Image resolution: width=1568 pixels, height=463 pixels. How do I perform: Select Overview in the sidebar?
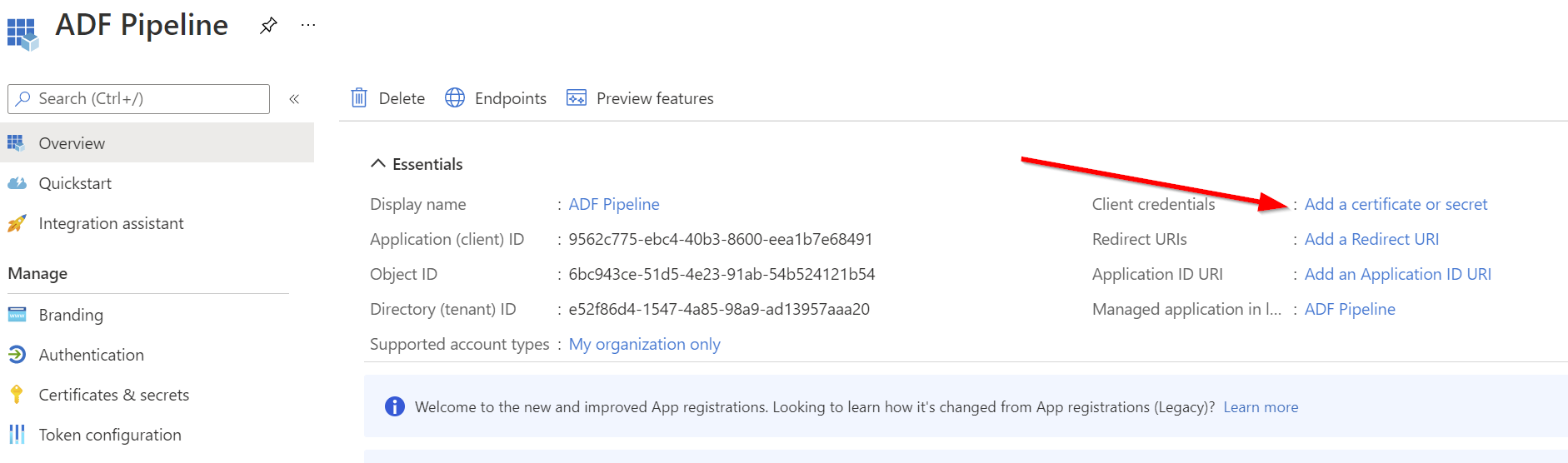coord(157,143)
